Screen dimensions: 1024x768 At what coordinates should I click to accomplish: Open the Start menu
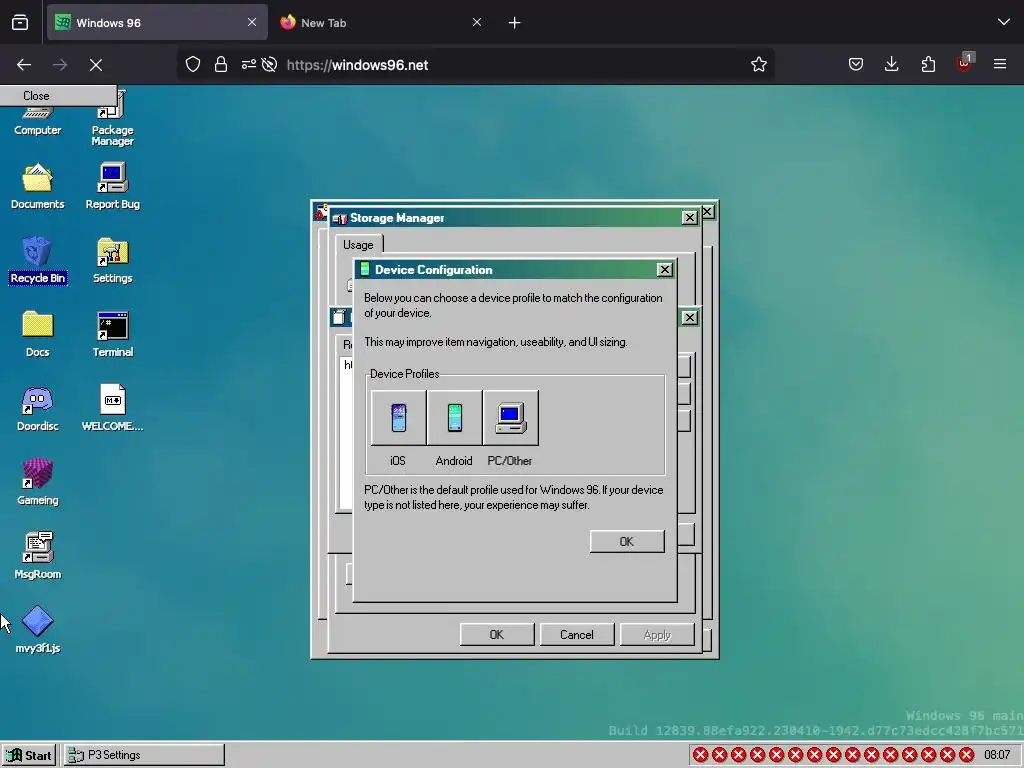29,755
